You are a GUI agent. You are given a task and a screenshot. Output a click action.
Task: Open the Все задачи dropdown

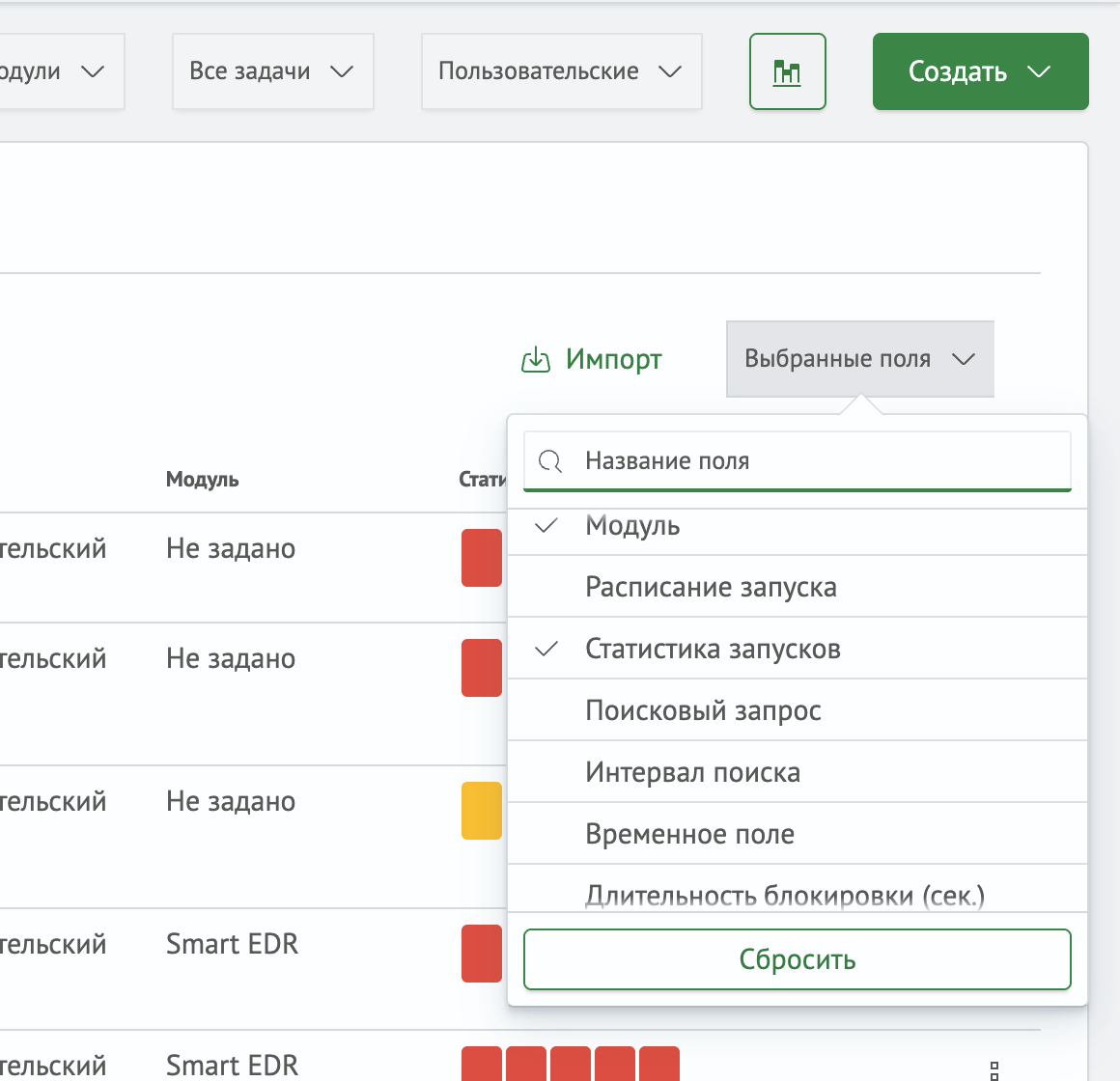pyautogui.click(x=273, y=71)
